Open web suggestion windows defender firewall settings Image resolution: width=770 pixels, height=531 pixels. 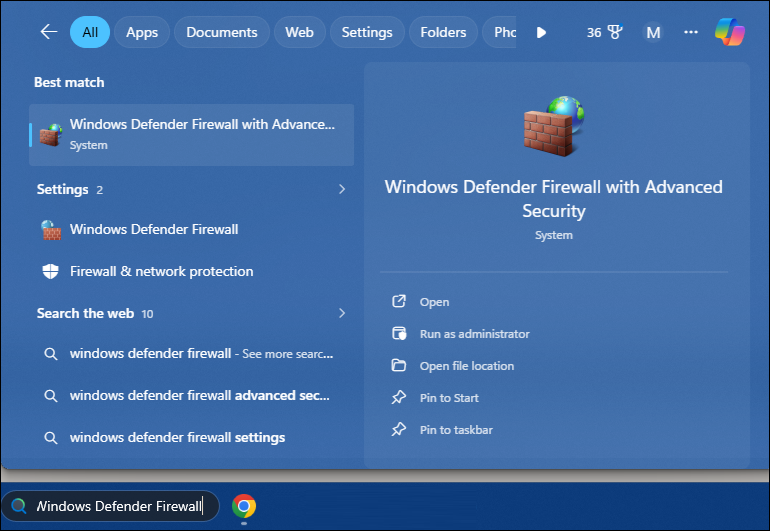click(x=192, y=437)
